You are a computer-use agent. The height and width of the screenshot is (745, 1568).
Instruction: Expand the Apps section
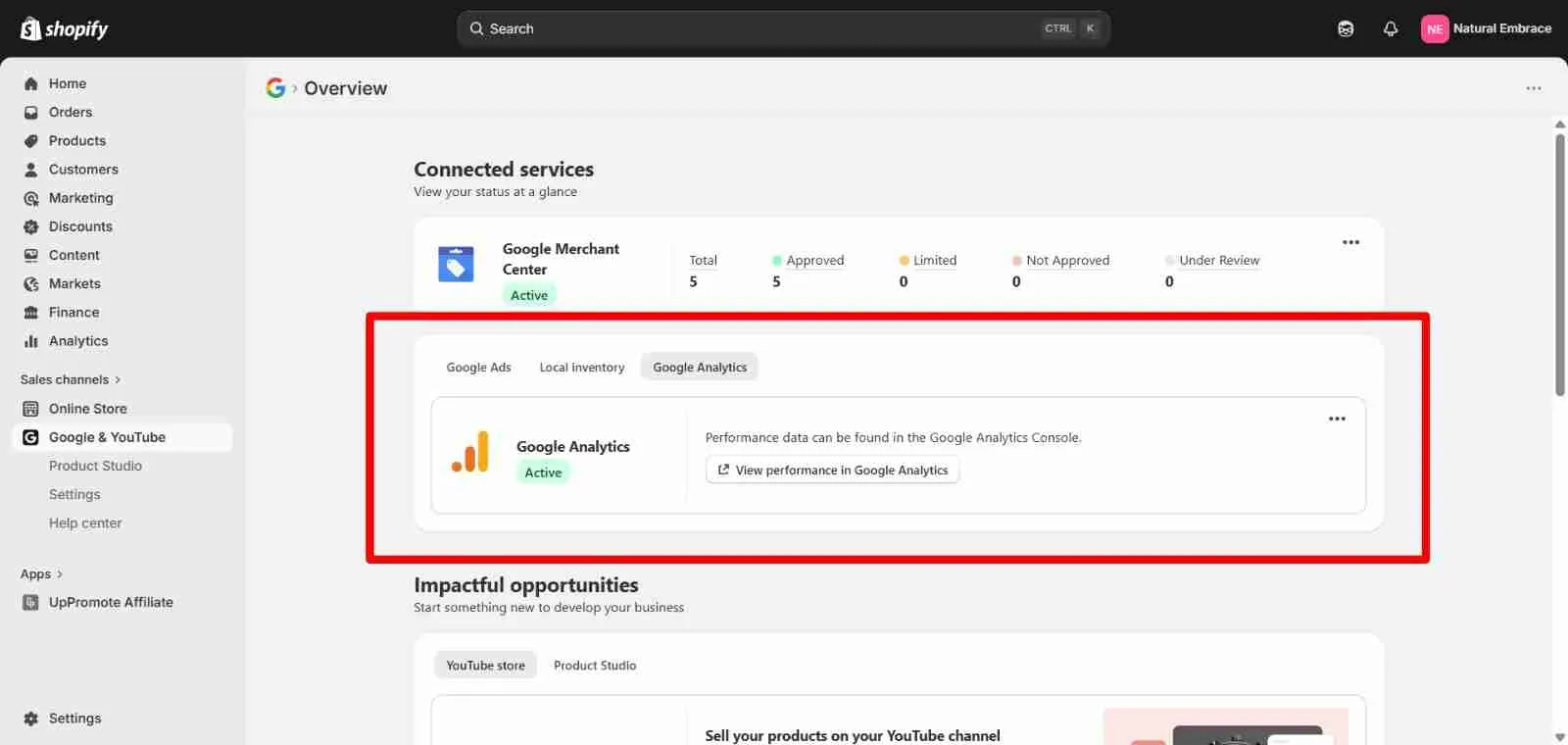pyautogui.click(x=41, y=574)
